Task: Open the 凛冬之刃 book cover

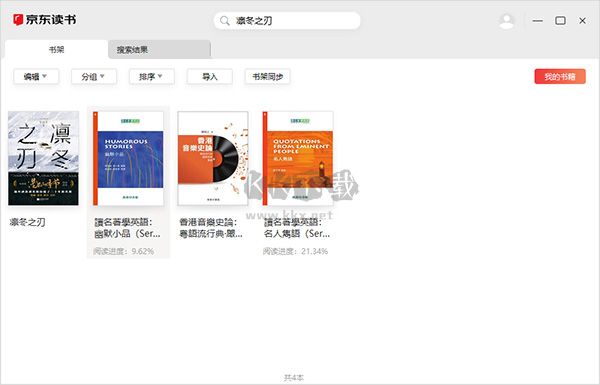Action: (43, 158)
